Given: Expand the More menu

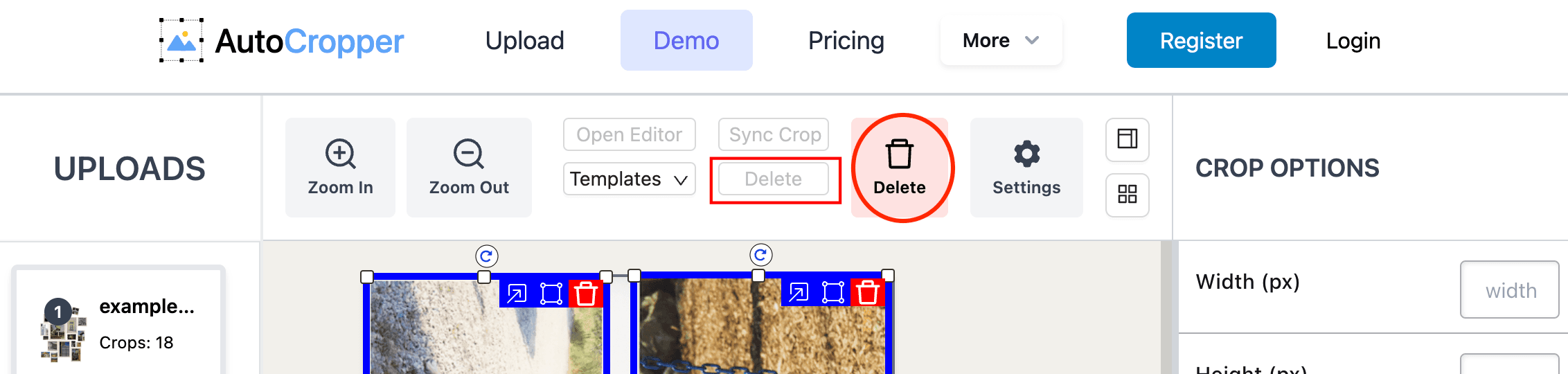Looking at the screenshot, I should (1001, 40).
